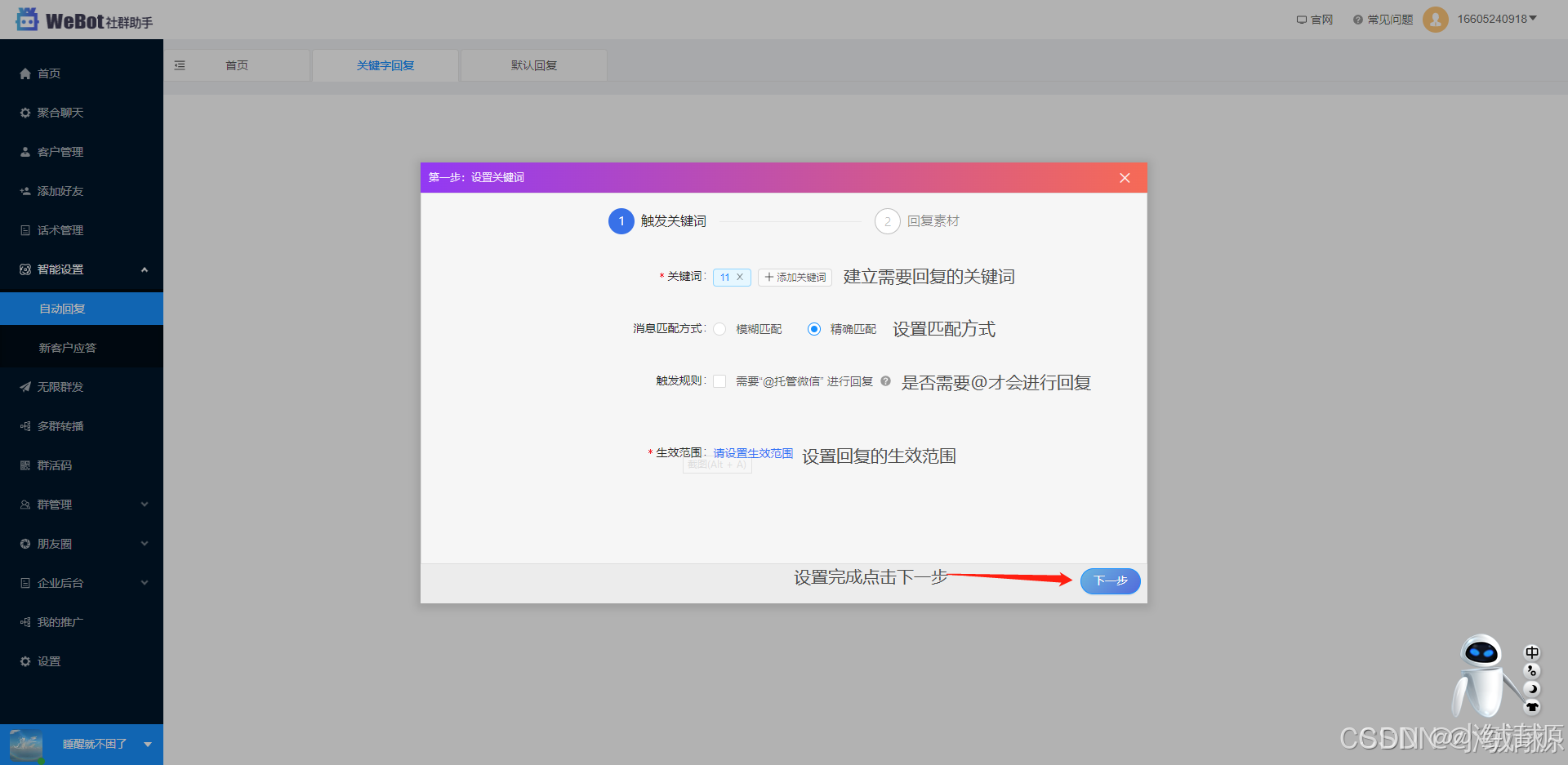Select the 模糊匹配 radio button
This screenshot has height=765, width=1568.
[719, 329]
